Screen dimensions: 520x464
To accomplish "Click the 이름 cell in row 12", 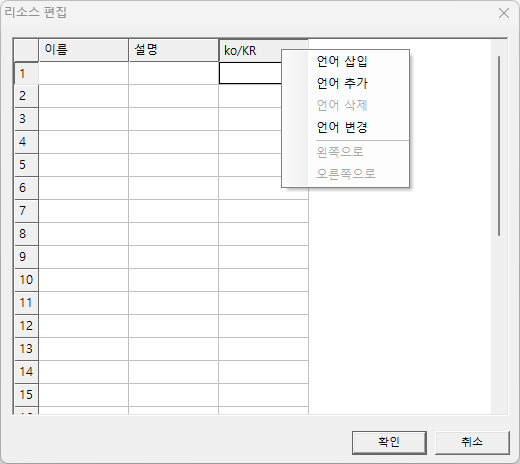I will click(84, 326).
